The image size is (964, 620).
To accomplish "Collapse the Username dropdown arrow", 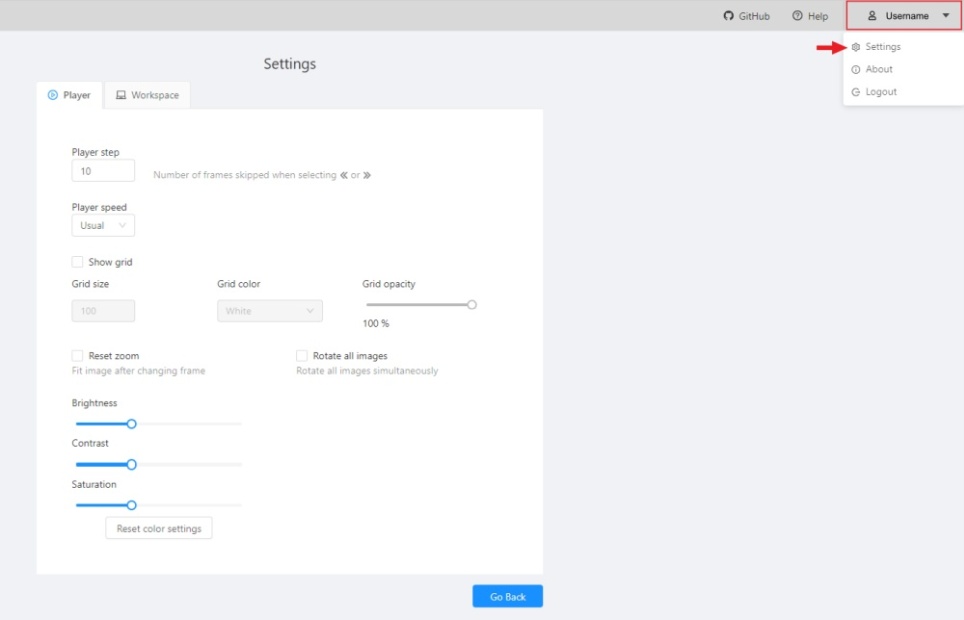I will (x=946, y=16).
